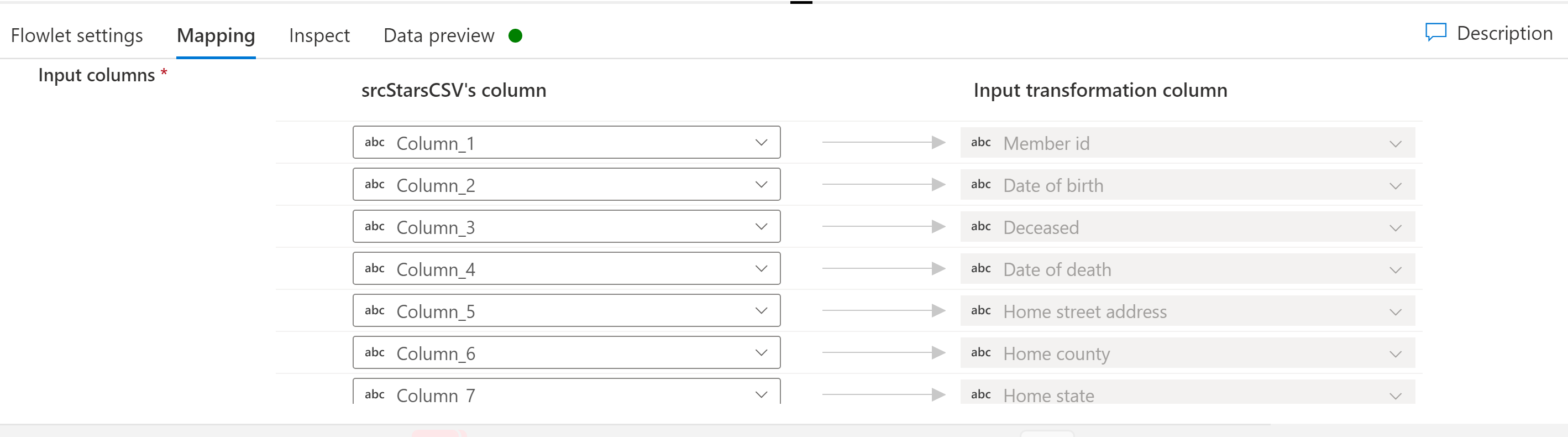Click the abc type icon beside Column_1

(x=374, y=142)
